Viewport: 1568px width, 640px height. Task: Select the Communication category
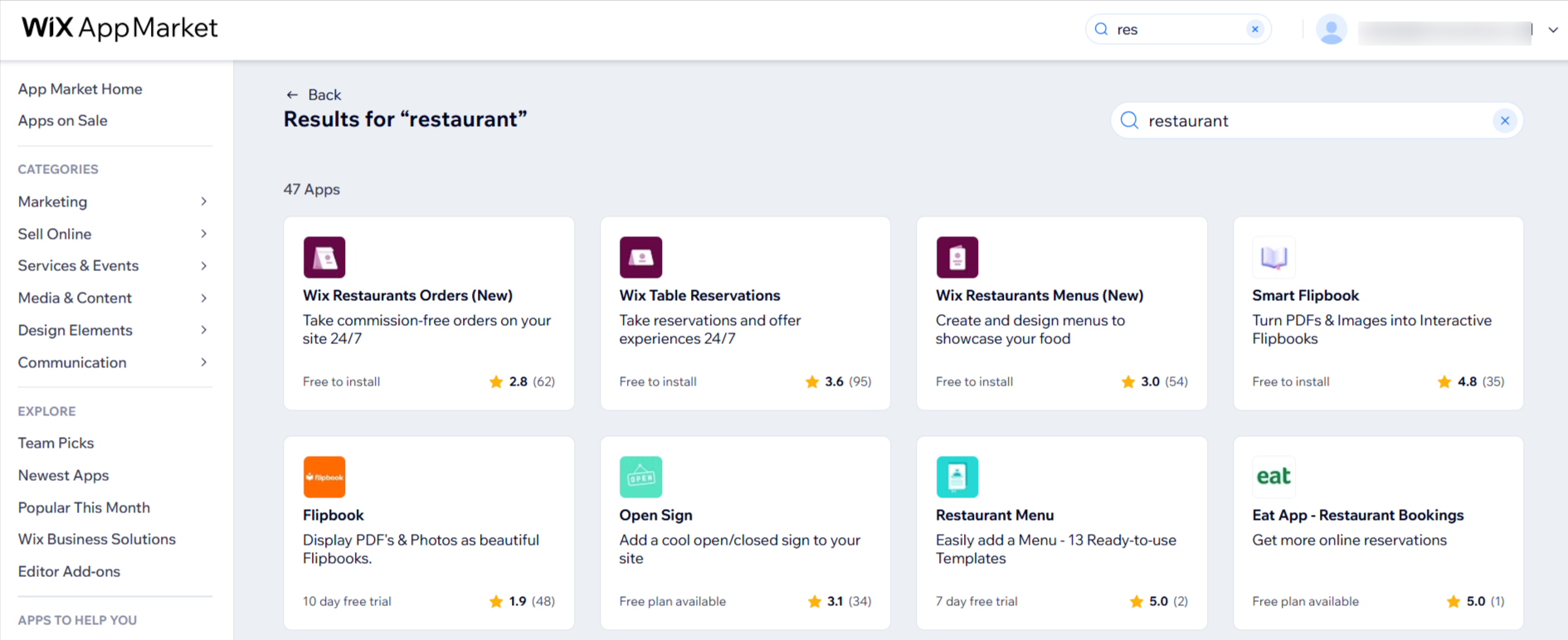pos(72,362)
